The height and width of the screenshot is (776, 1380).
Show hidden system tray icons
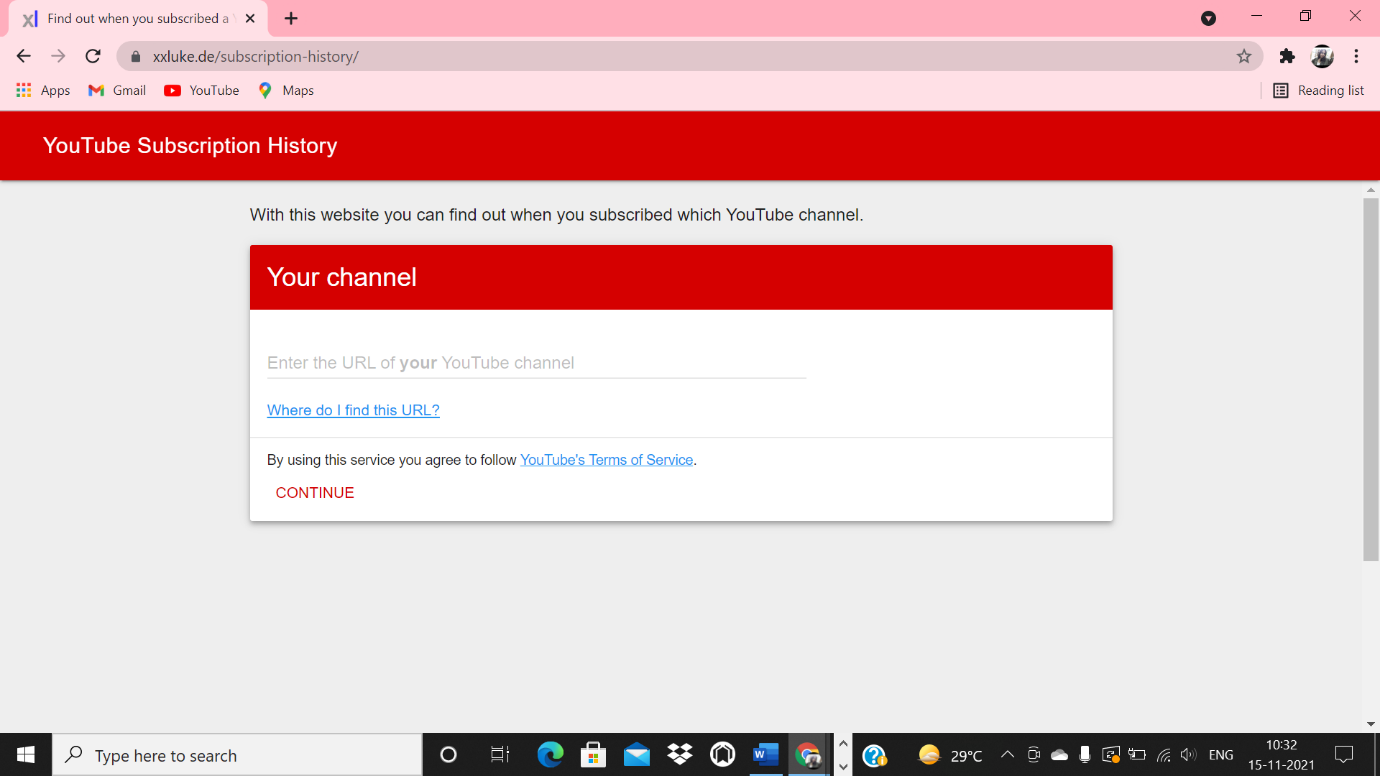[1007, 755]
